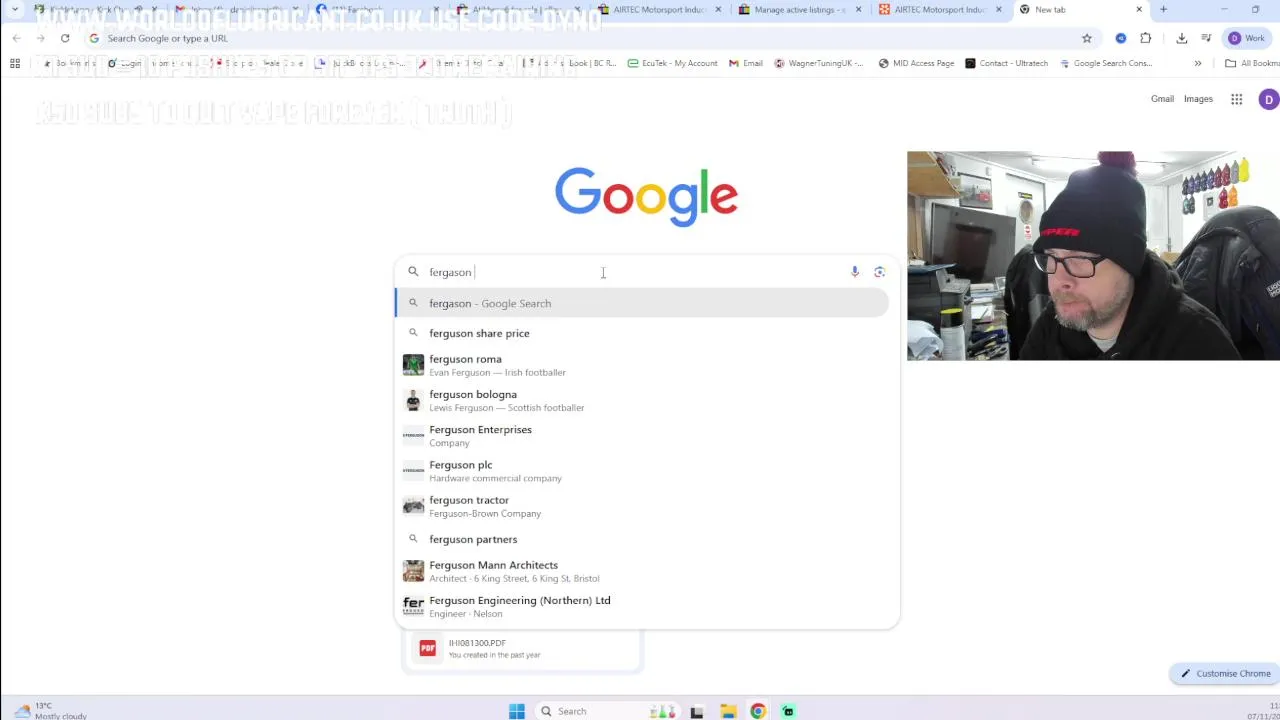
Task: Click the Images link
Action: click(1198, 99)
